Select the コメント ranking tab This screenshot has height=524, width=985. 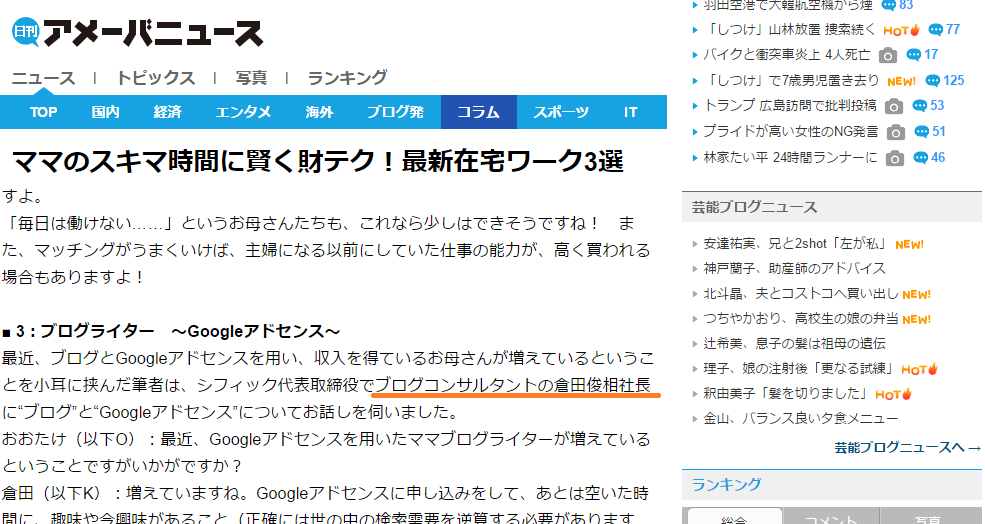pyautogui.click(x=831, y=516)
